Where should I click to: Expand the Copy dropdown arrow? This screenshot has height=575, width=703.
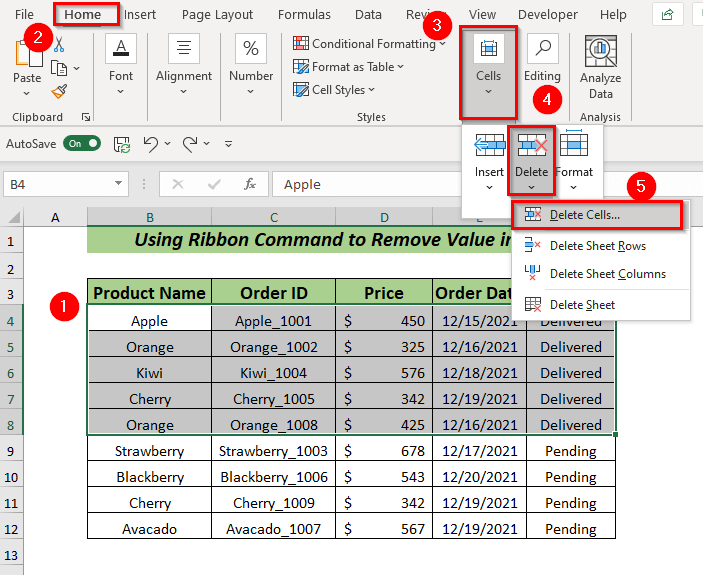76,68
